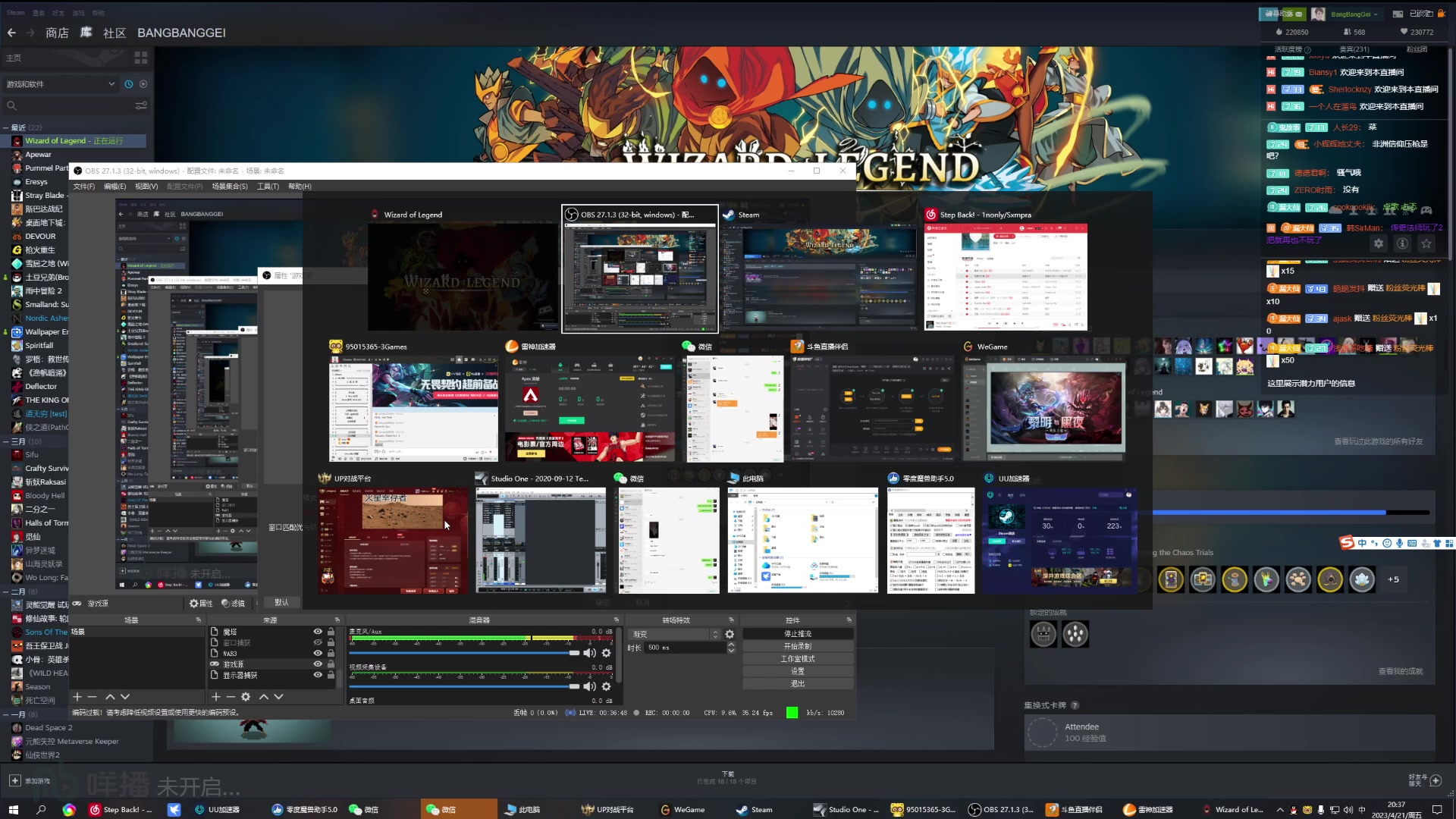1456x819 pixels.
Task: Add a new source with plus icon
Action: coord(215,697)
